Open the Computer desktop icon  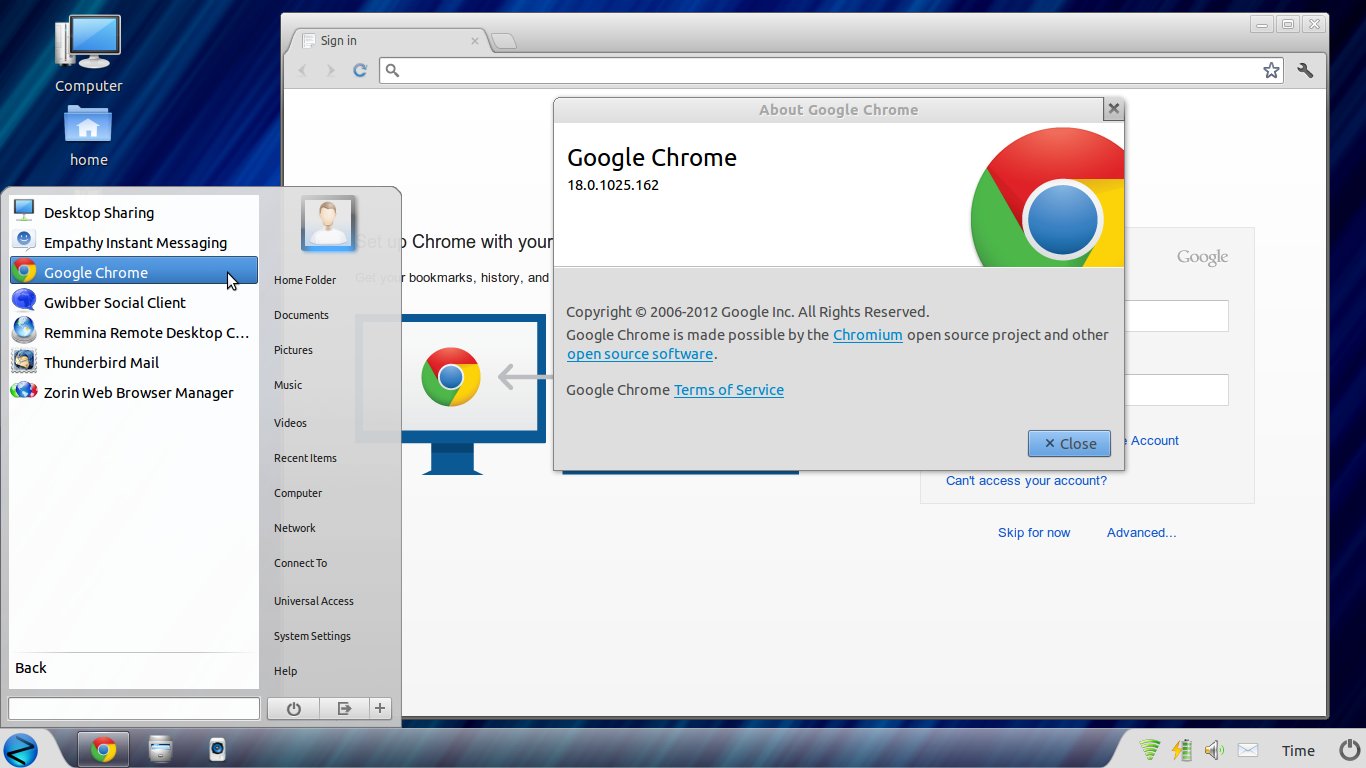[x=88, y=55]
